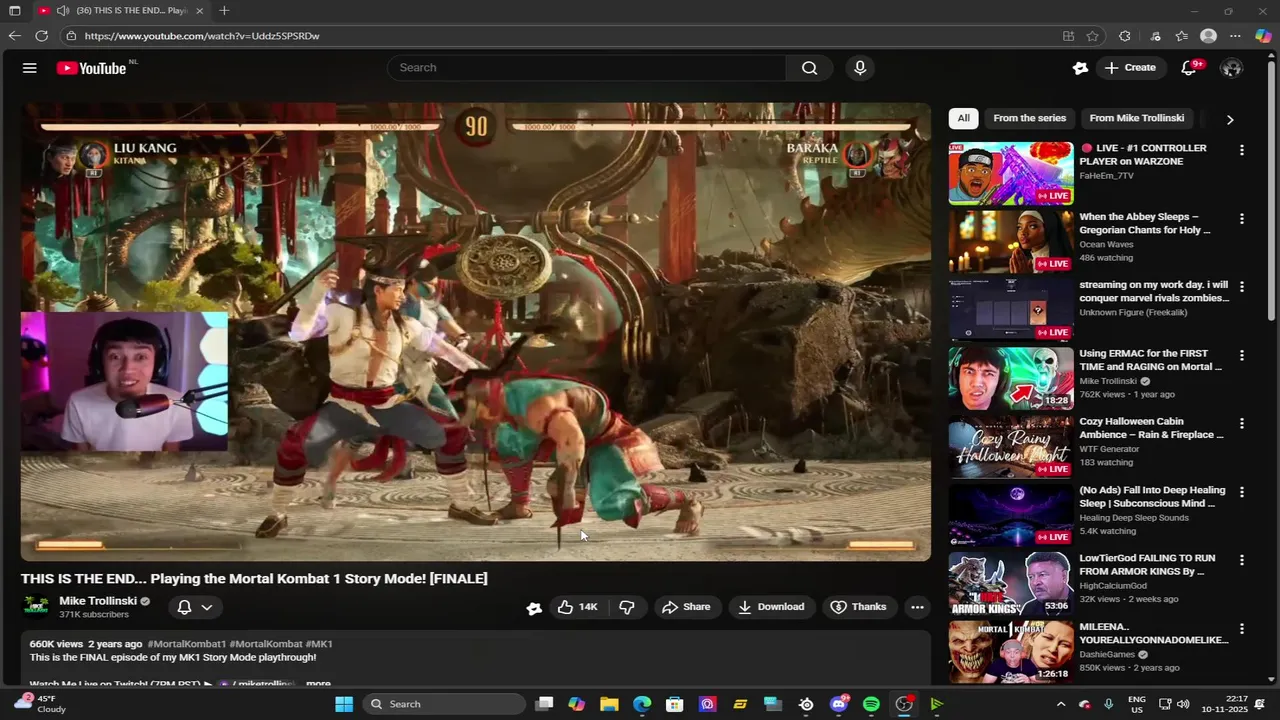
Task: Open File Explorer from the taskbar
Action: pyautogui.click(x=609, y=704)
